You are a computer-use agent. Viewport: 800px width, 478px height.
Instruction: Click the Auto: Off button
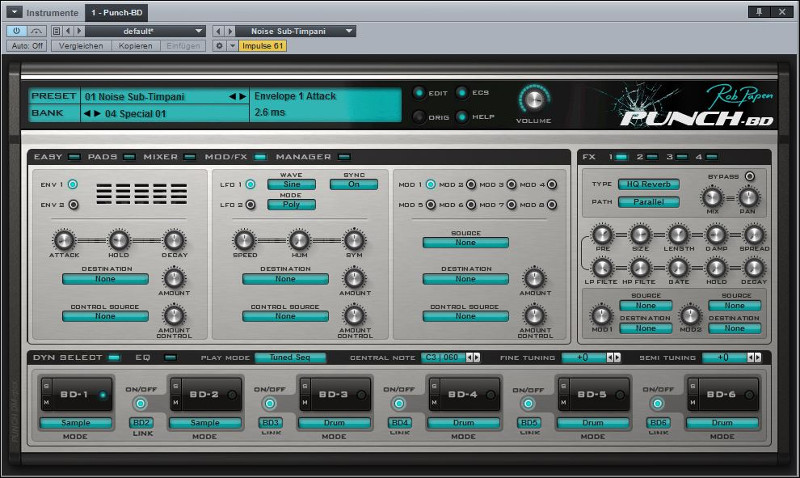(x=27, y=46)
